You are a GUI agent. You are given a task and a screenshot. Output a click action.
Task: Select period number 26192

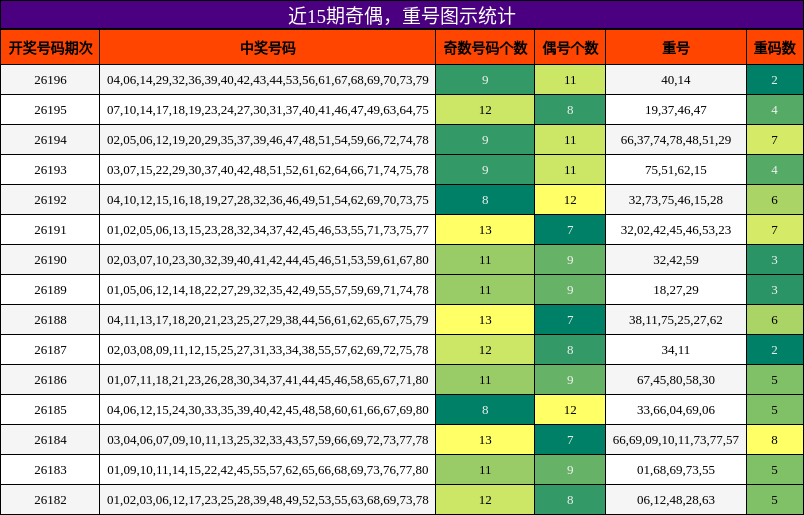[50, 200]
